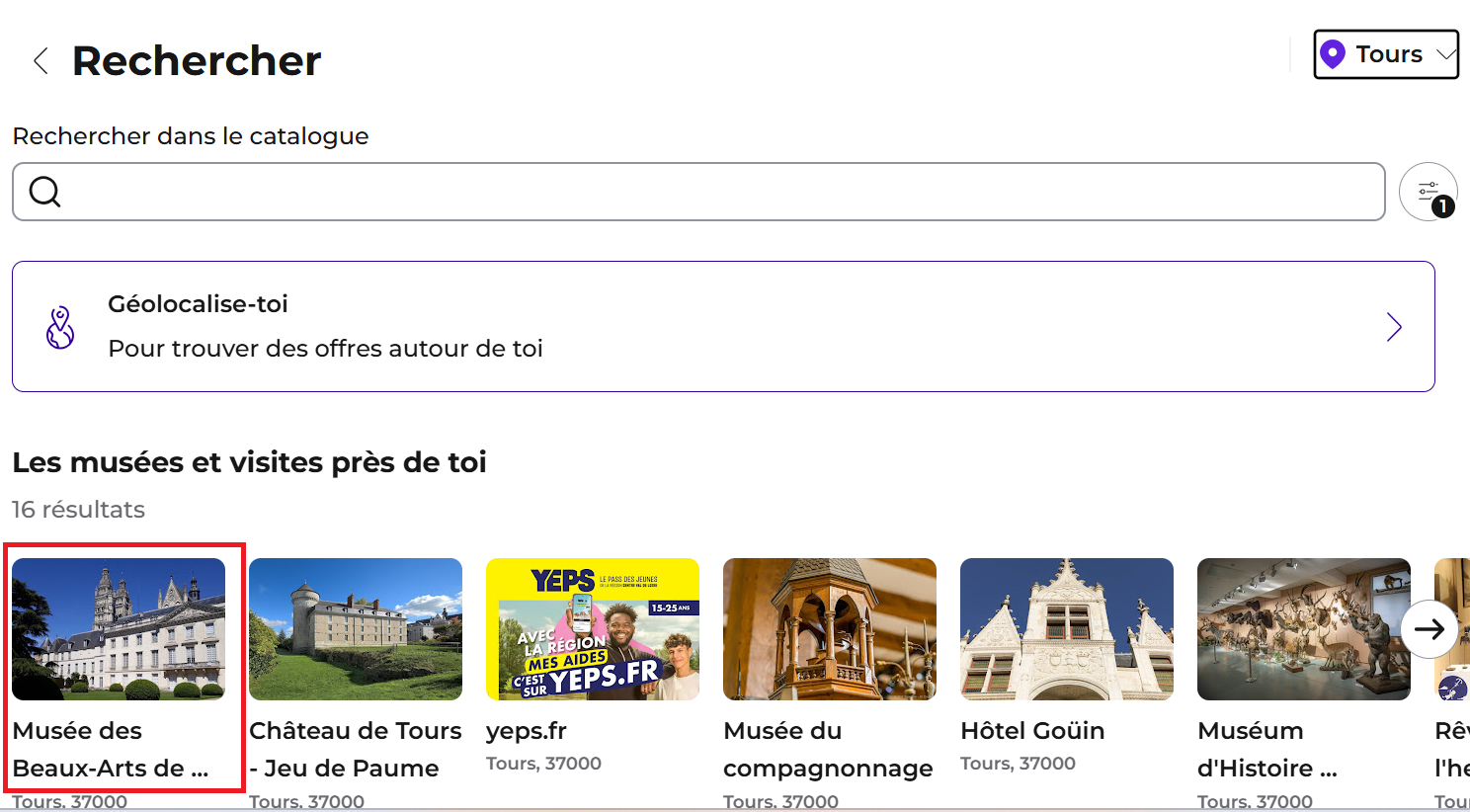Click the 16 résultats count text

78,510
